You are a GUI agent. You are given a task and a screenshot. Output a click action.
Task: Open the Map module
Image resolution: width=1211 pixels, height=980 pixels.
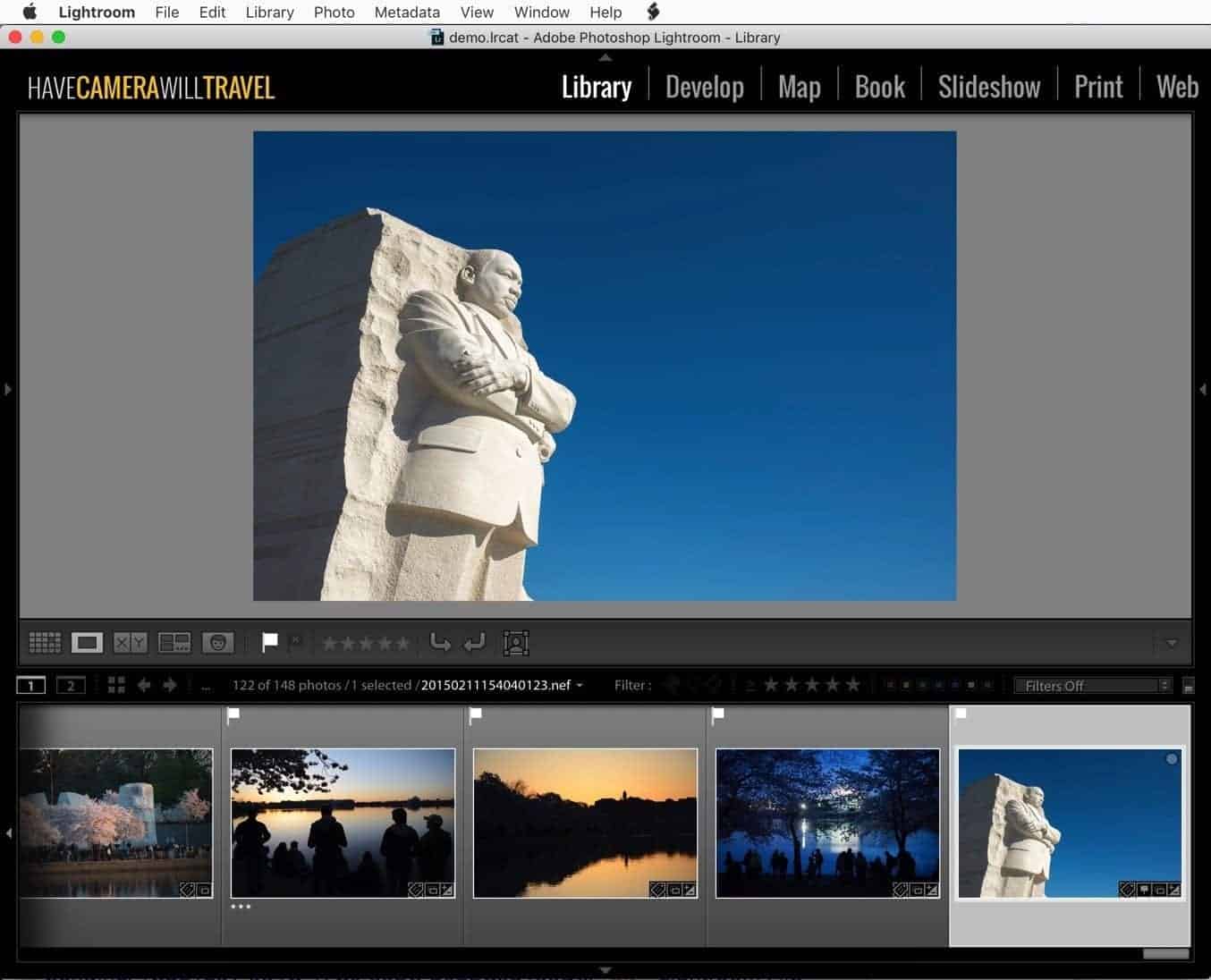[x=800, y=87]
